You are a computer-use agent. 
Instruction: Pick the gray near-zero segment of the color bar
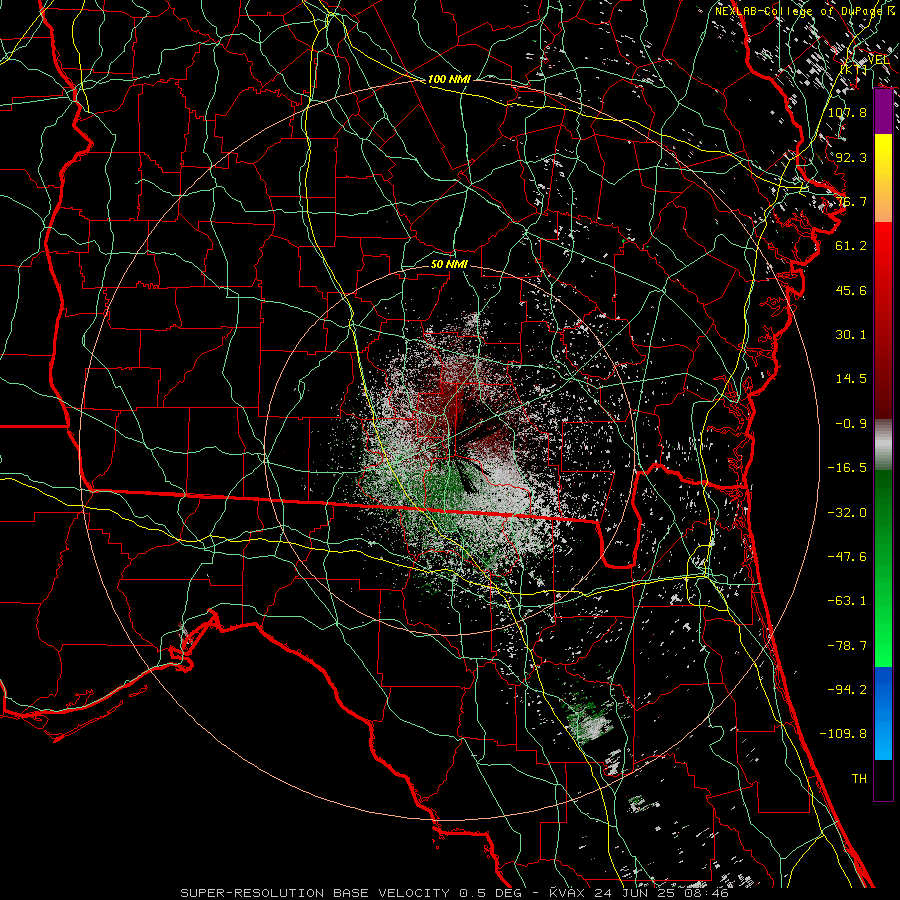click(883, 445)
